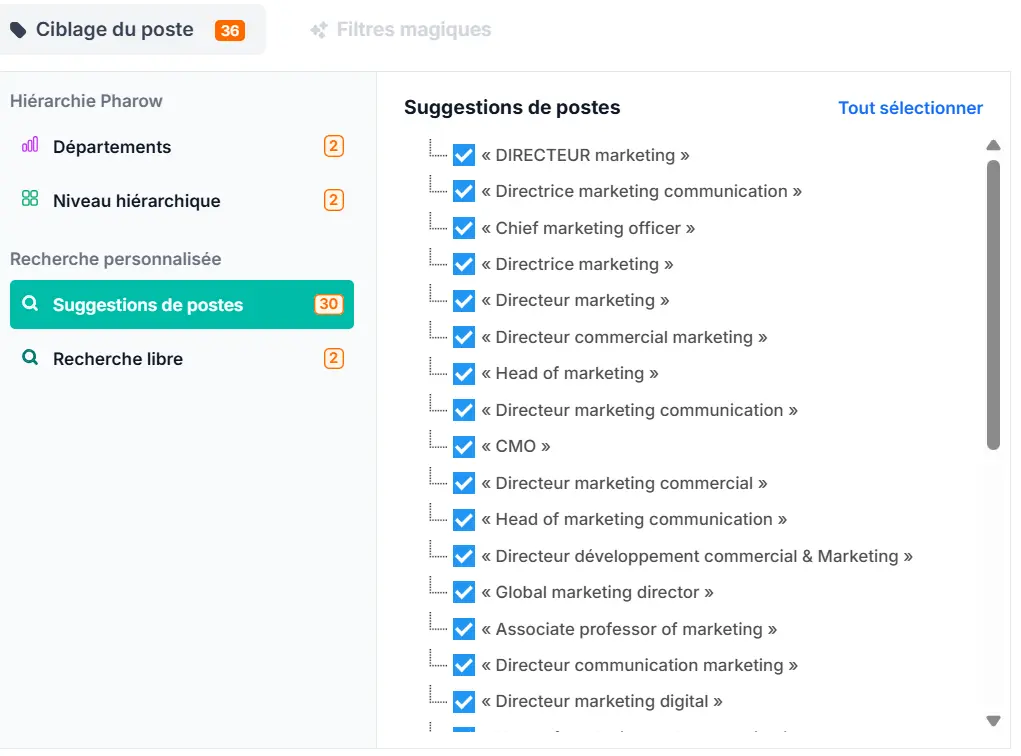Click the 30 badge on Suggestions de postes

click(328, 304)
